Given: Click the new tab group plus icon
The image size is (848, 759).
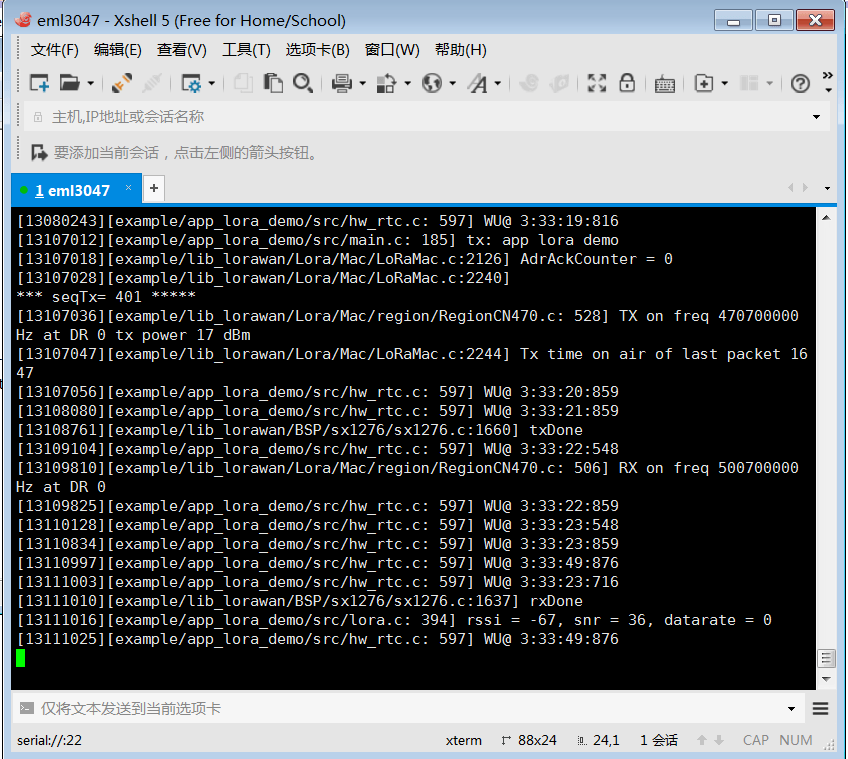Looking at the screenshot, I should click(704, 83).
